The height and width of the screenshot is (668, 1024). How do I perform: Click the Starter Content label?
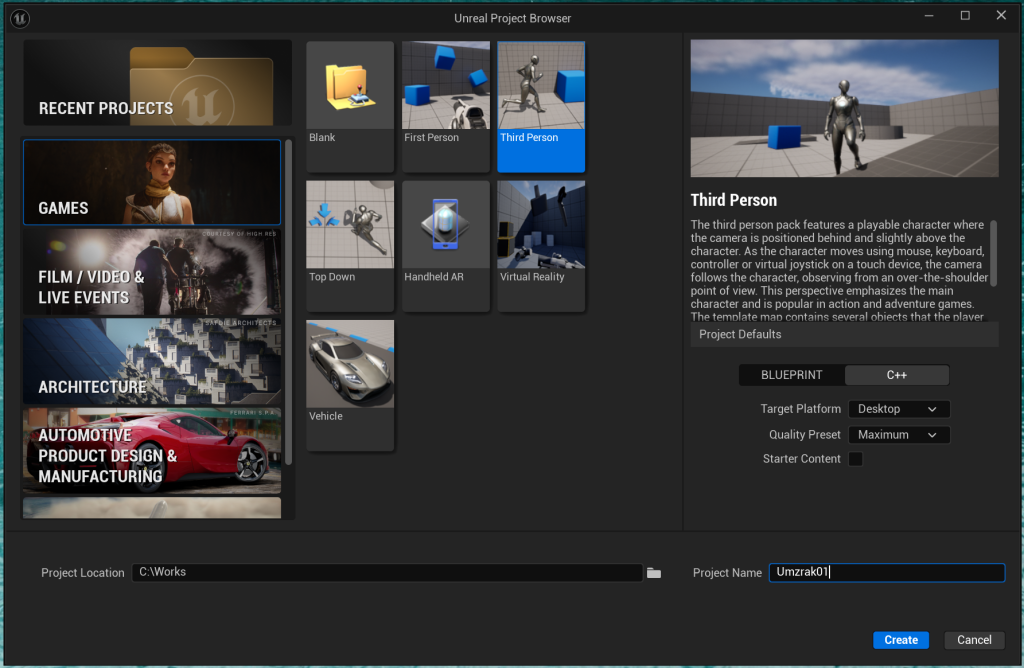(x=801, y=459)
